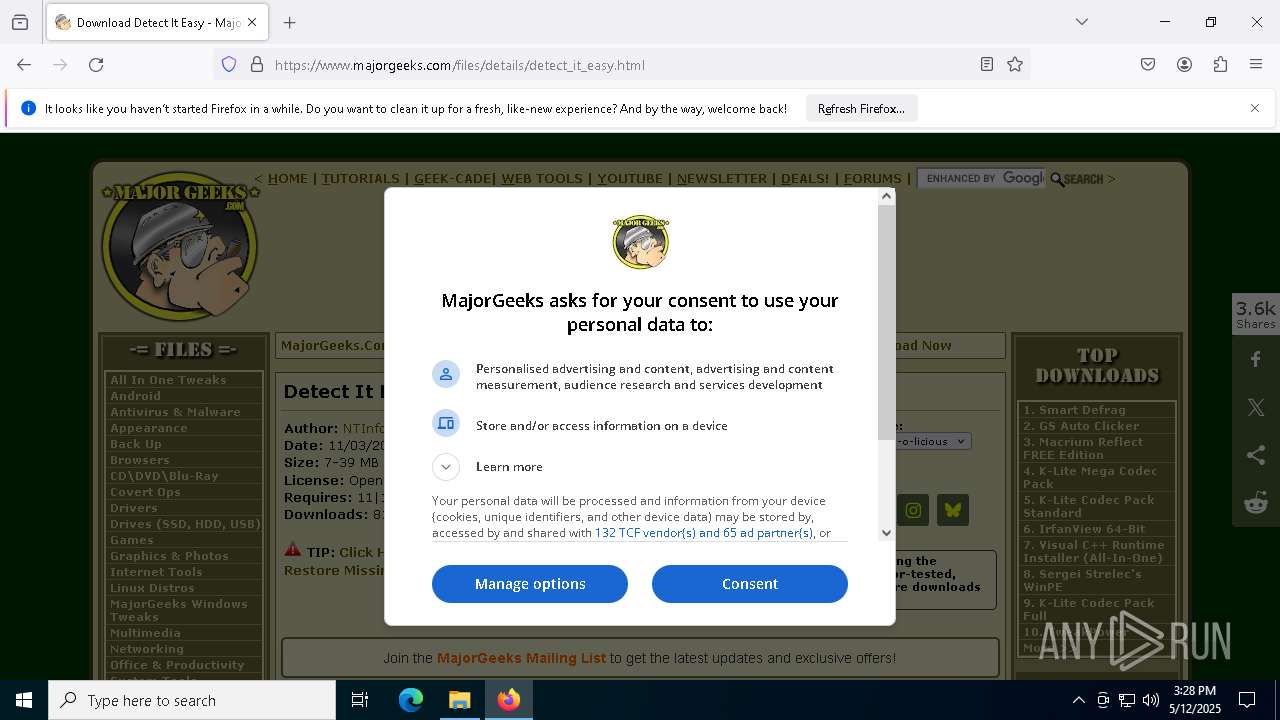Open File Explorer from taskbar
This screenshot has height=720, width=1280.
click(459, 700)
